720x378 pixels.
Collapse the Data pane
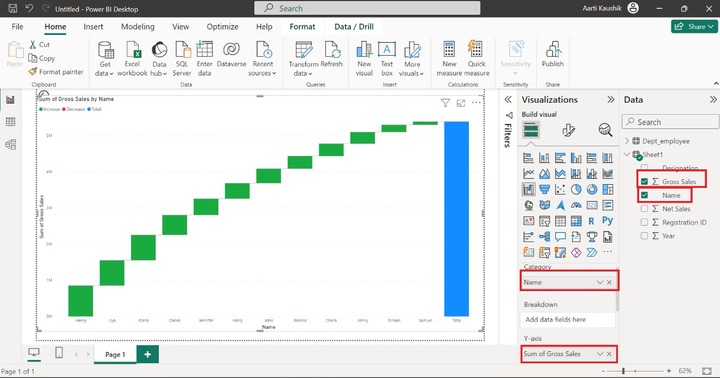click(x=713, y=100)
